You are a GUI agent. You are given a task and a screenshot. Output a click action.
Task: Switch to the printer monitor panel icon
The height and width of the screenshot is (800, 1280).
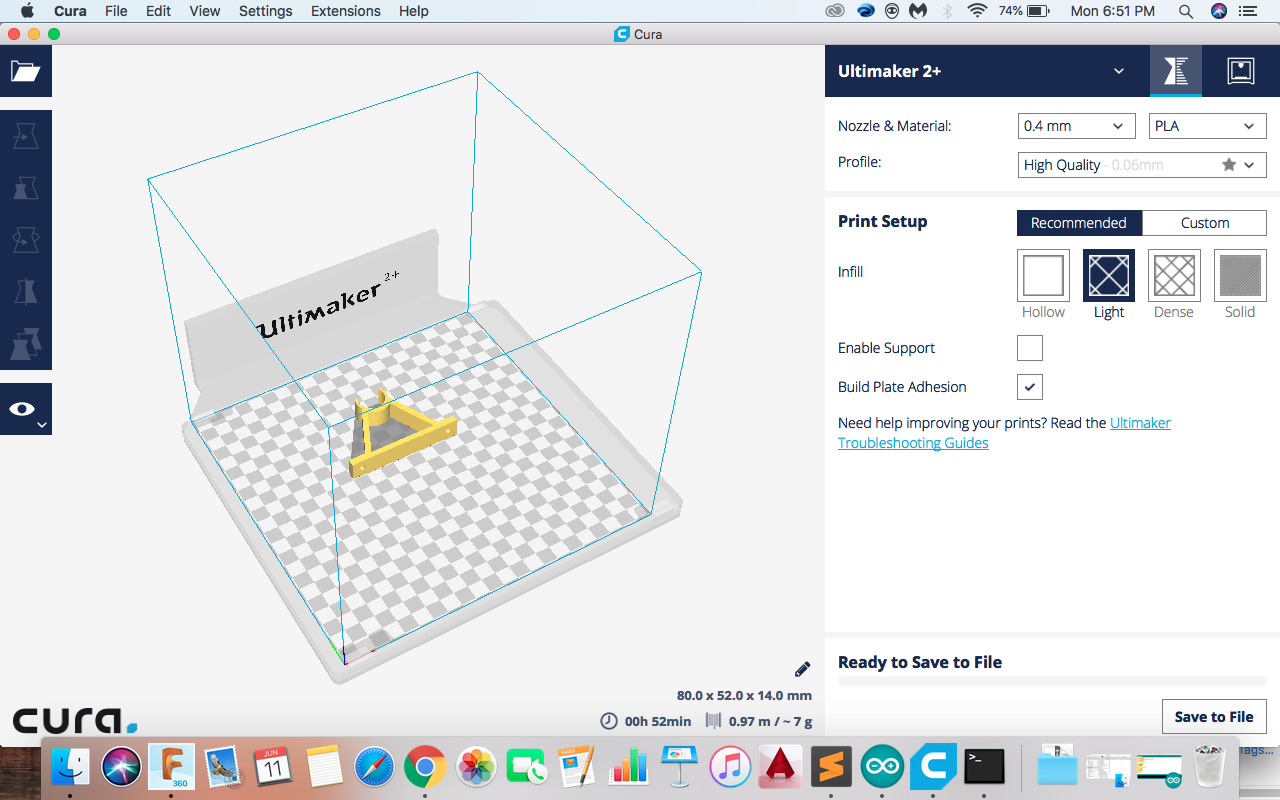coord(1241,71)
